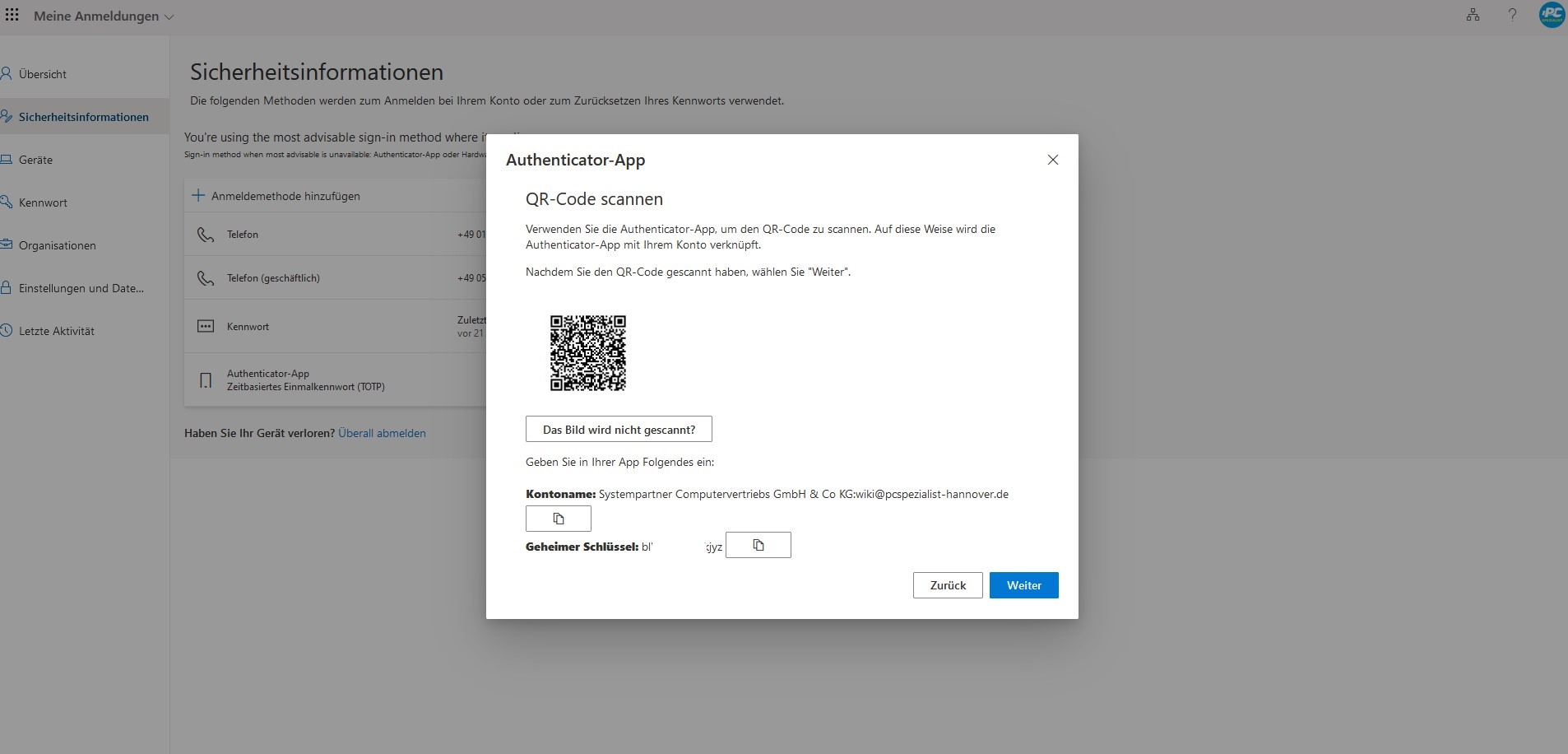This screenshot has height=754, width=1568.
Task: Click the blue Weiter button
Action: [x=1023, y=585]
